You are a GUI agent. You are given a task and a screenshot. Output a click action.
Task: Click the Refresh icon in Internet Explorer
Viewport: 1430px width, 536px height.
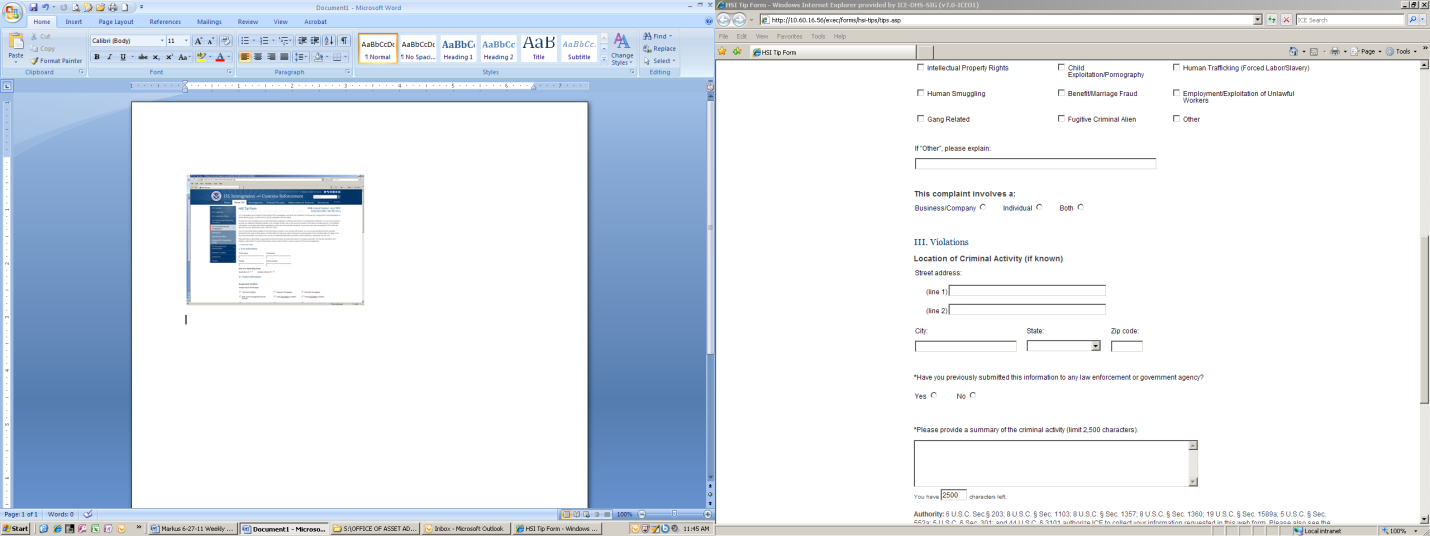[x=1271, y=20]
